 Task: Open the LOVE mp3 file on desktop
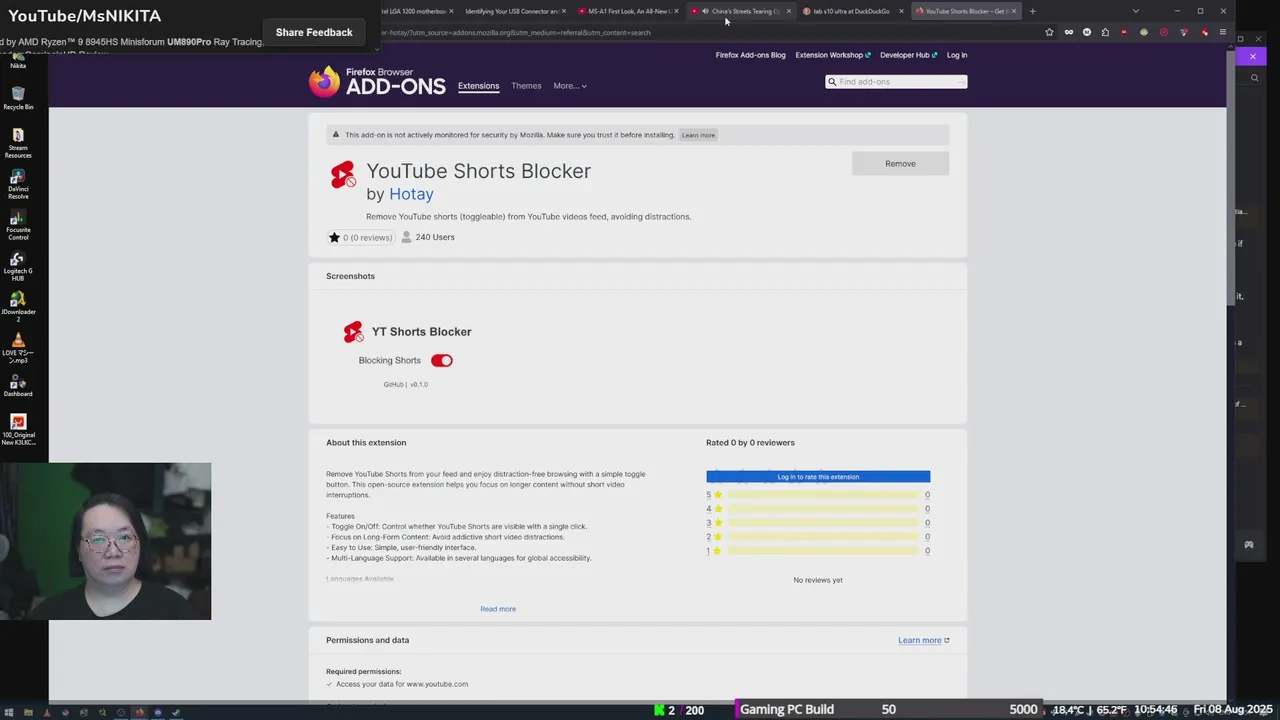[x=18, y=349]
